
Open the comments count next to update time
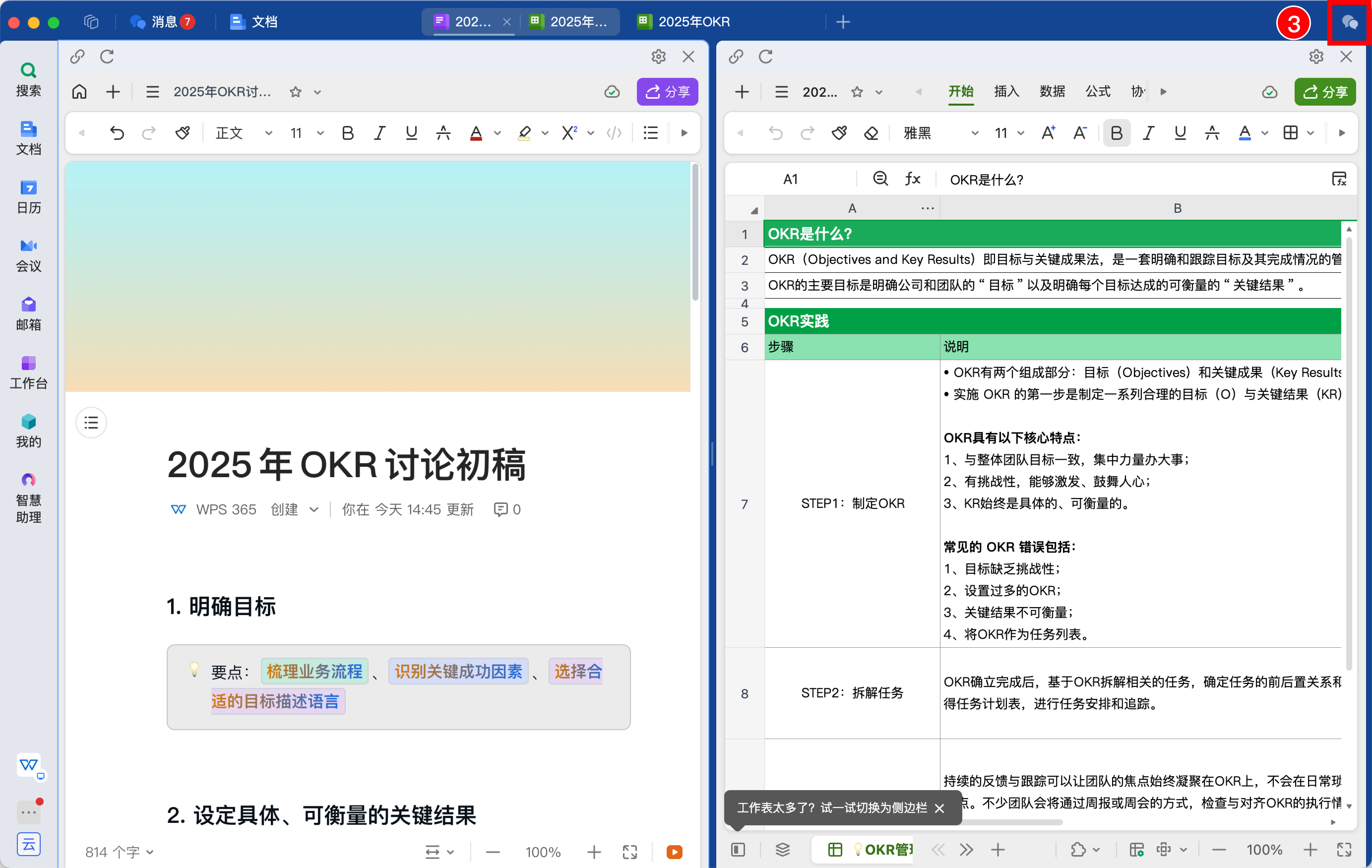pyautogui.click(x=507, y=509)
